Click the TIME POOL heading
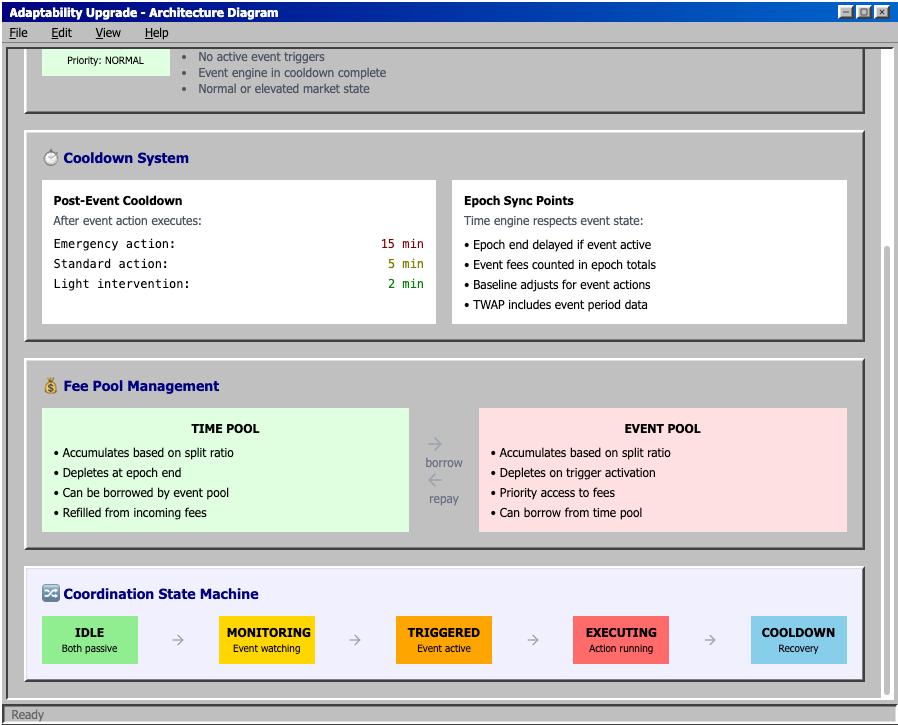Screen dimensions: 898x725 [x=225, y=428]
